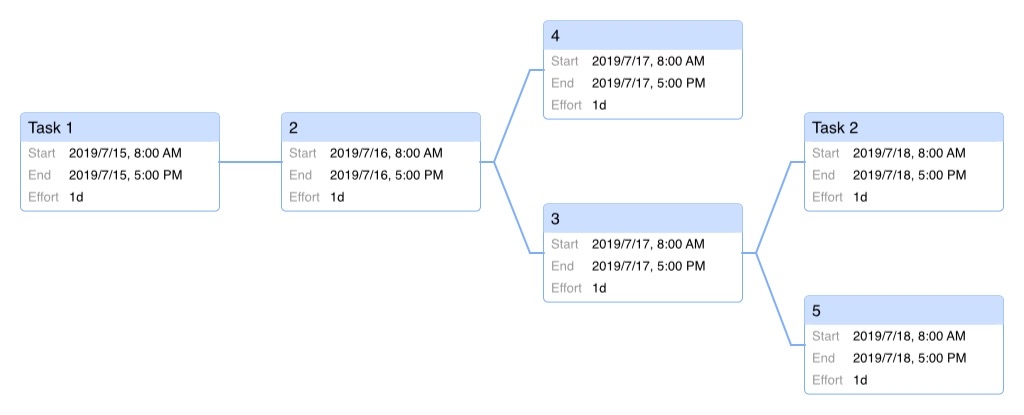Click Task 1 start date 2019/7/15, 8:00 AM
Viewport: 1024px width, 415px height.
(125, 154)
